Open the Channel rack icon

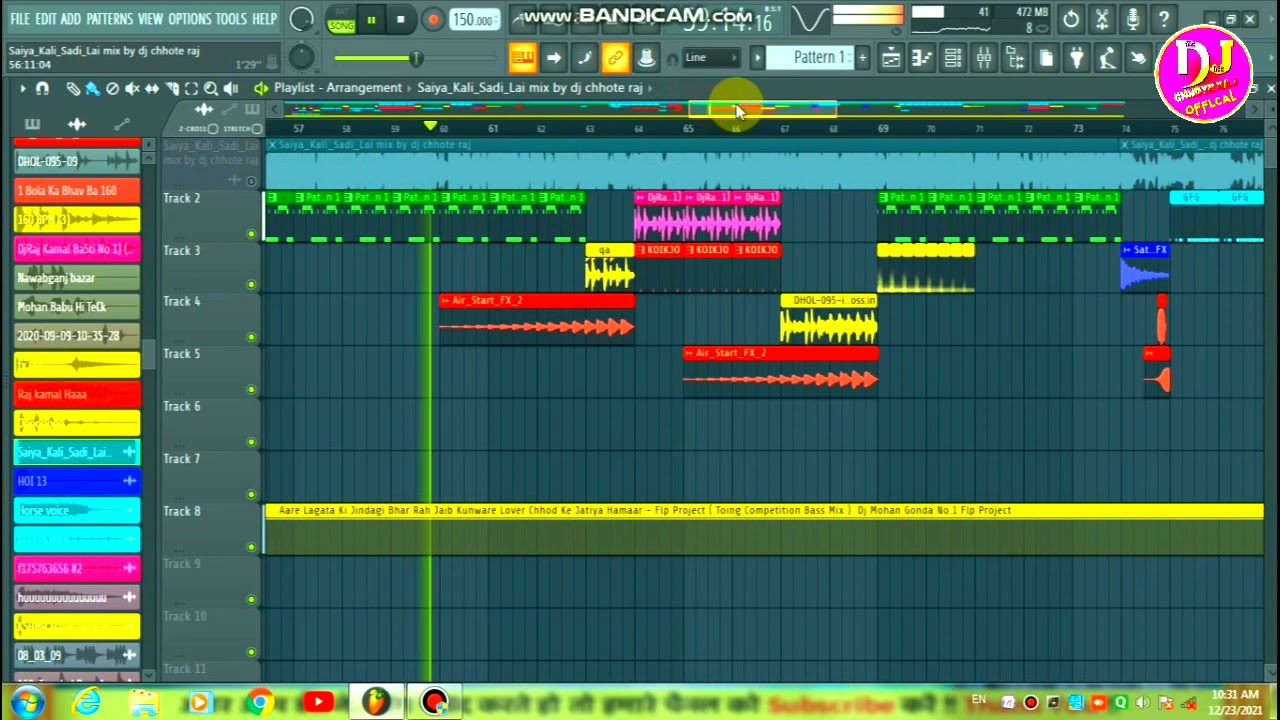click(953, 58)
